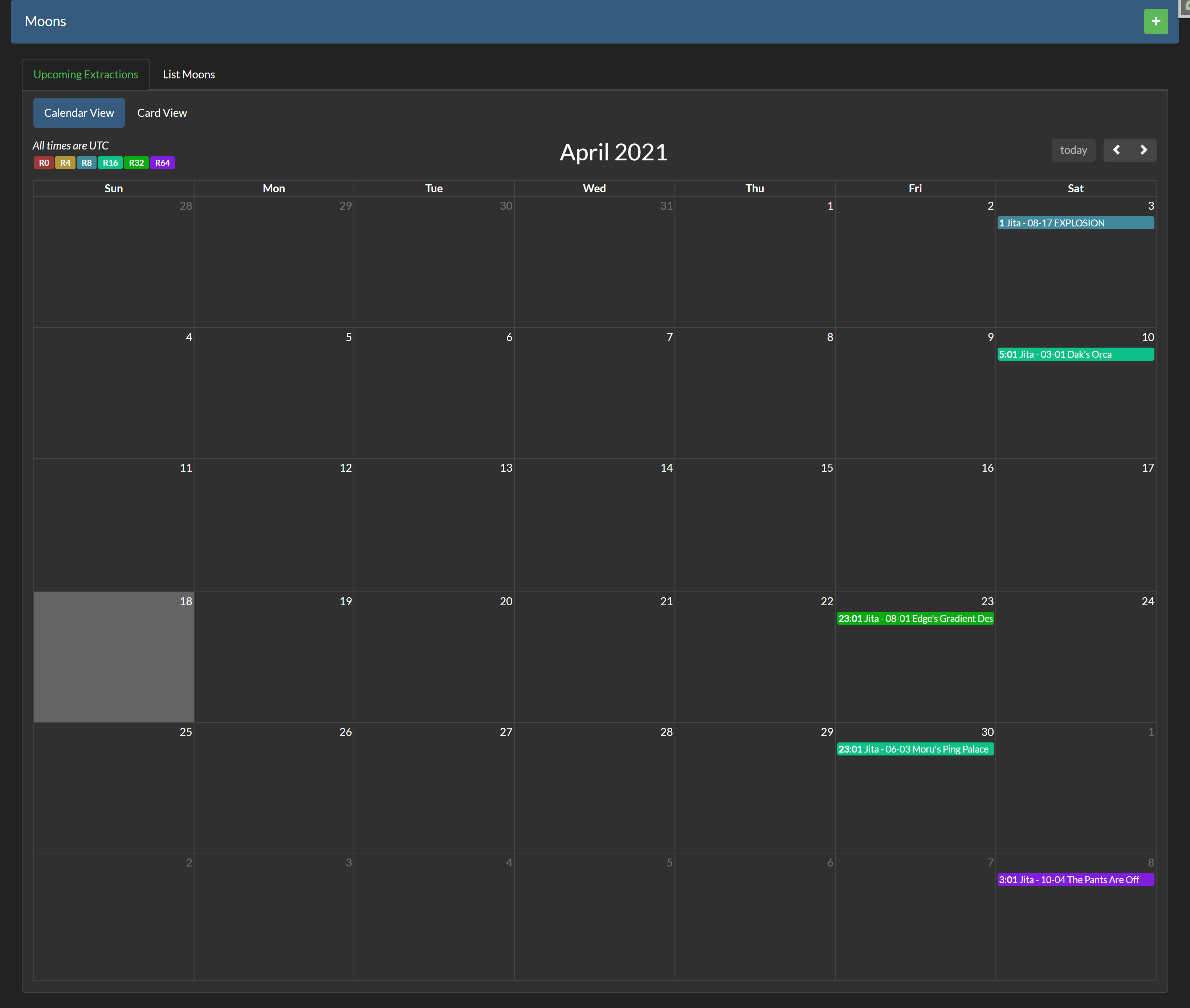Click the Thu column header

[755, 189]
